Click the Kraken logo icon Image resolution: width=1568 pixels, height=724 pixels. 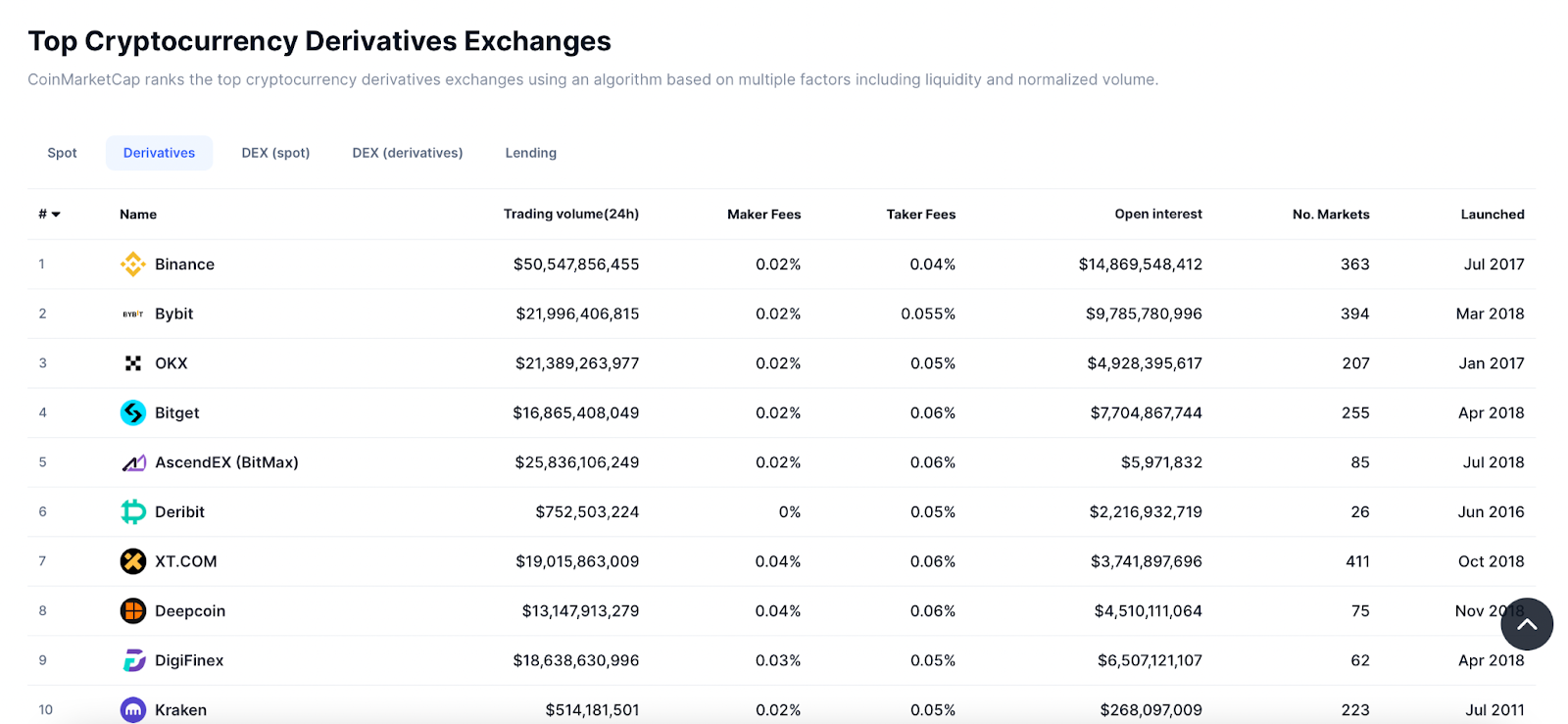click(x=133, y=709)
